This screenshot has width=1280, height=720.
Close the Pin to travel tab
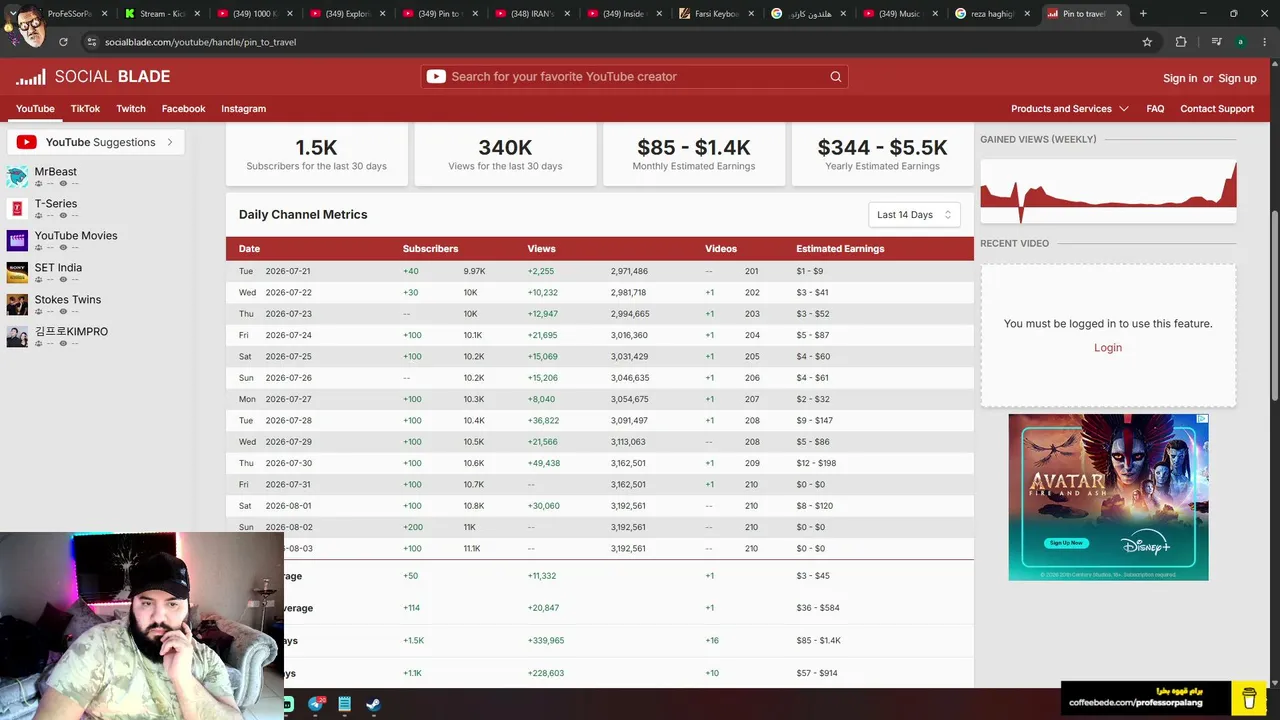(x=1119, y=14)
